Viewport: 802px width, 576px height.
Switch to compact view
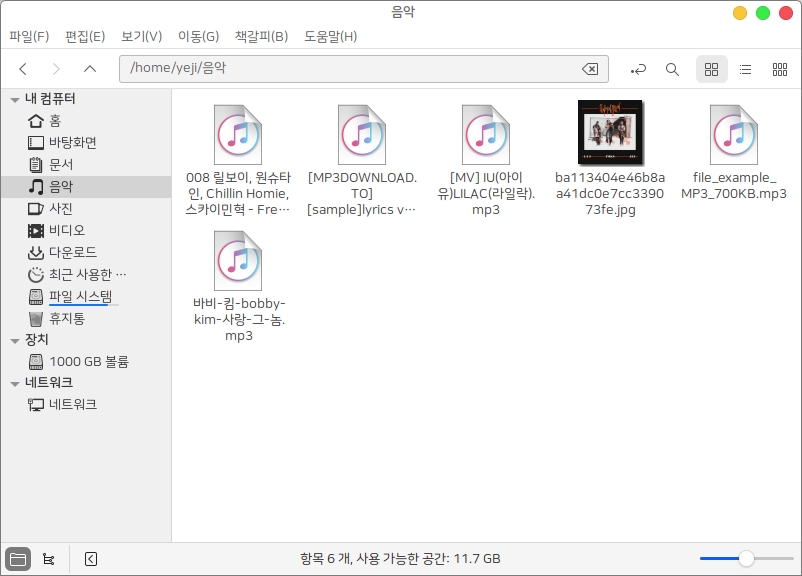780,69
